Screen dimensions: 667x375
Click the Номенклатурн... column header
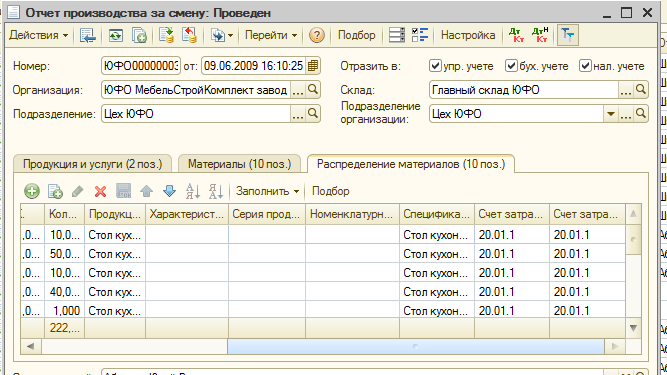(x=352, y=214)
